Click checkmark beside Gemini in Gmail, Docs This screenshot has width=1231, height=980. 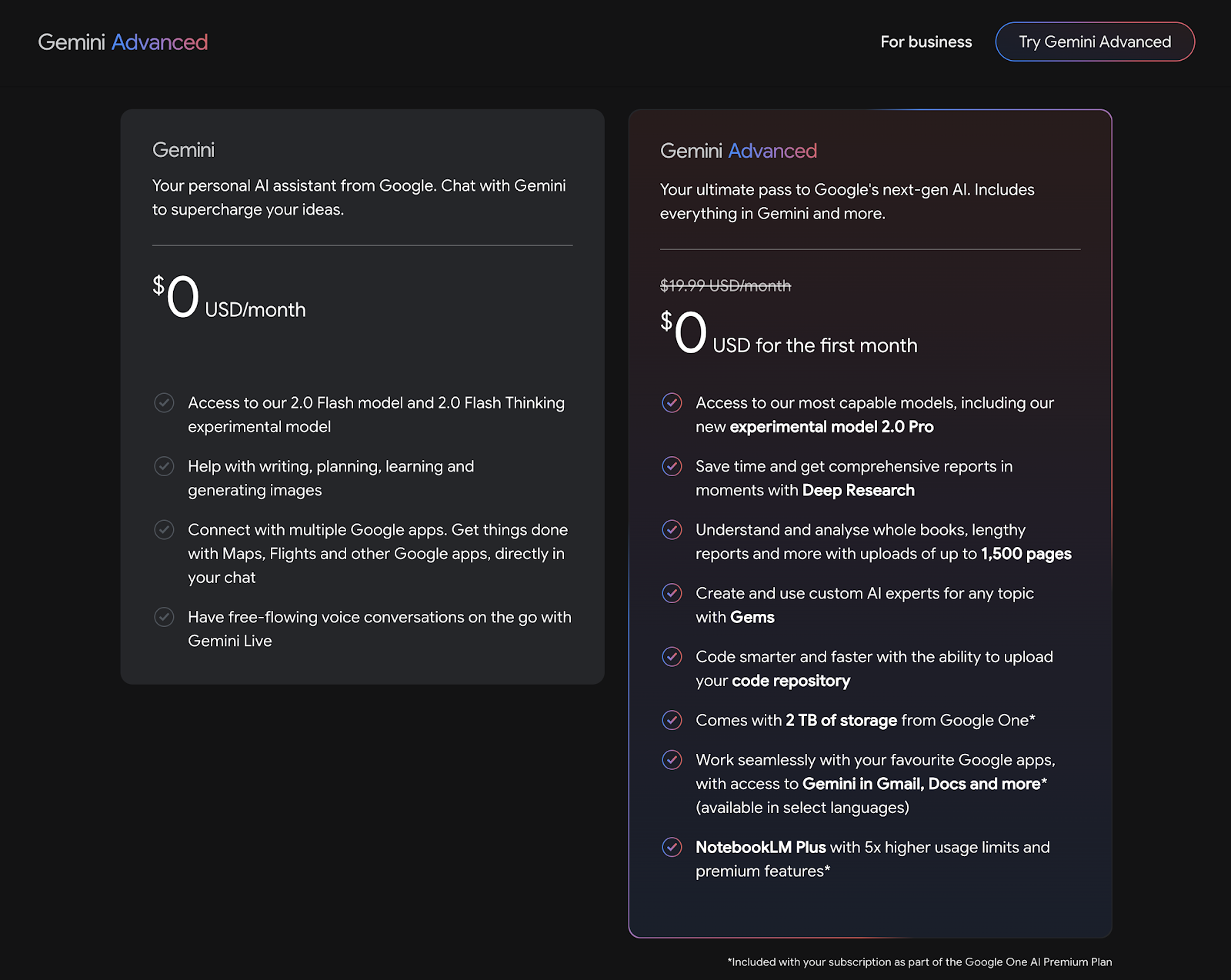(x=672, y=760)
